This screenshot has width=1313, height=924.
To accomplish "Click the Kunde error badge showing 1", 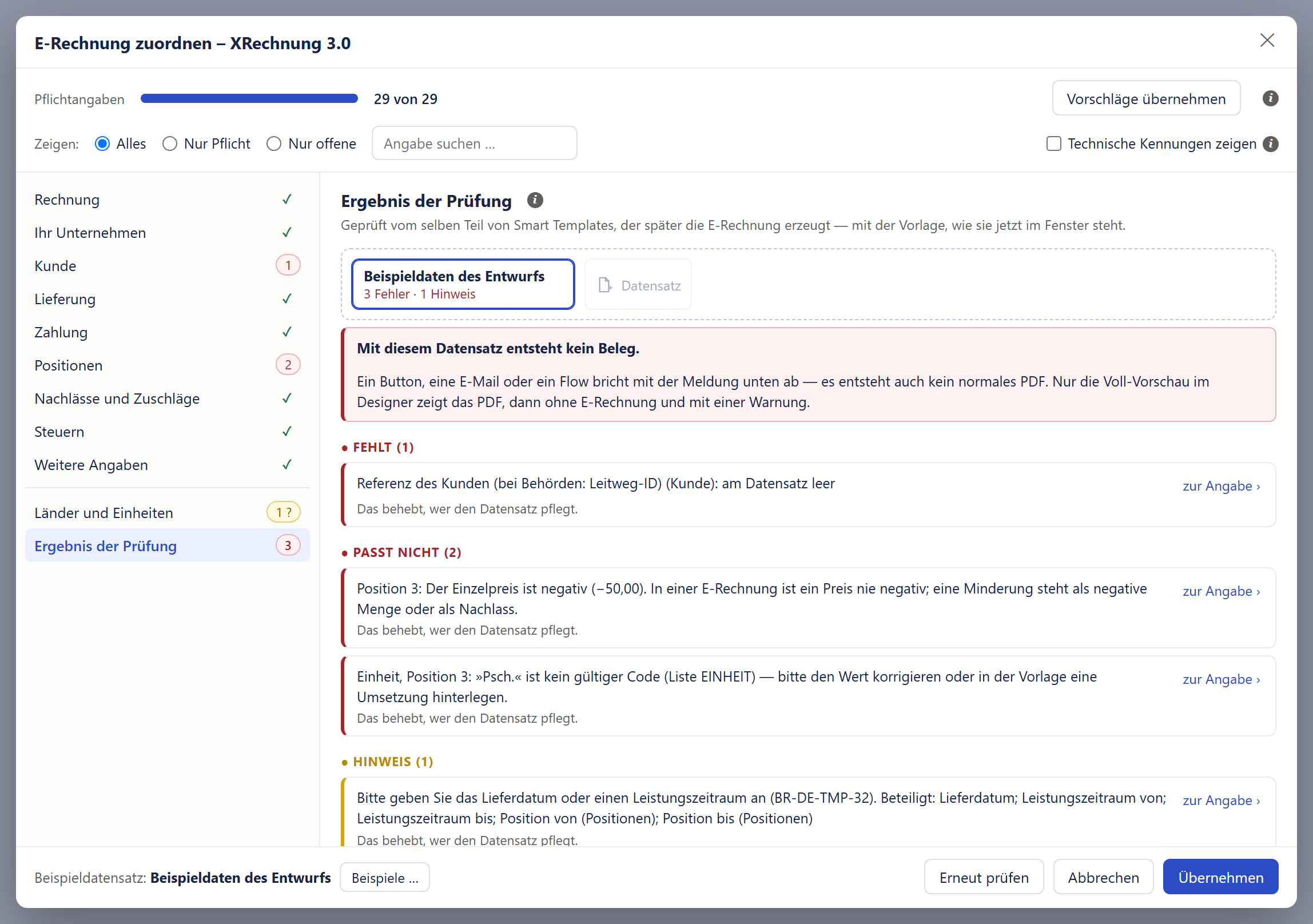I will [x=288, y=265].
